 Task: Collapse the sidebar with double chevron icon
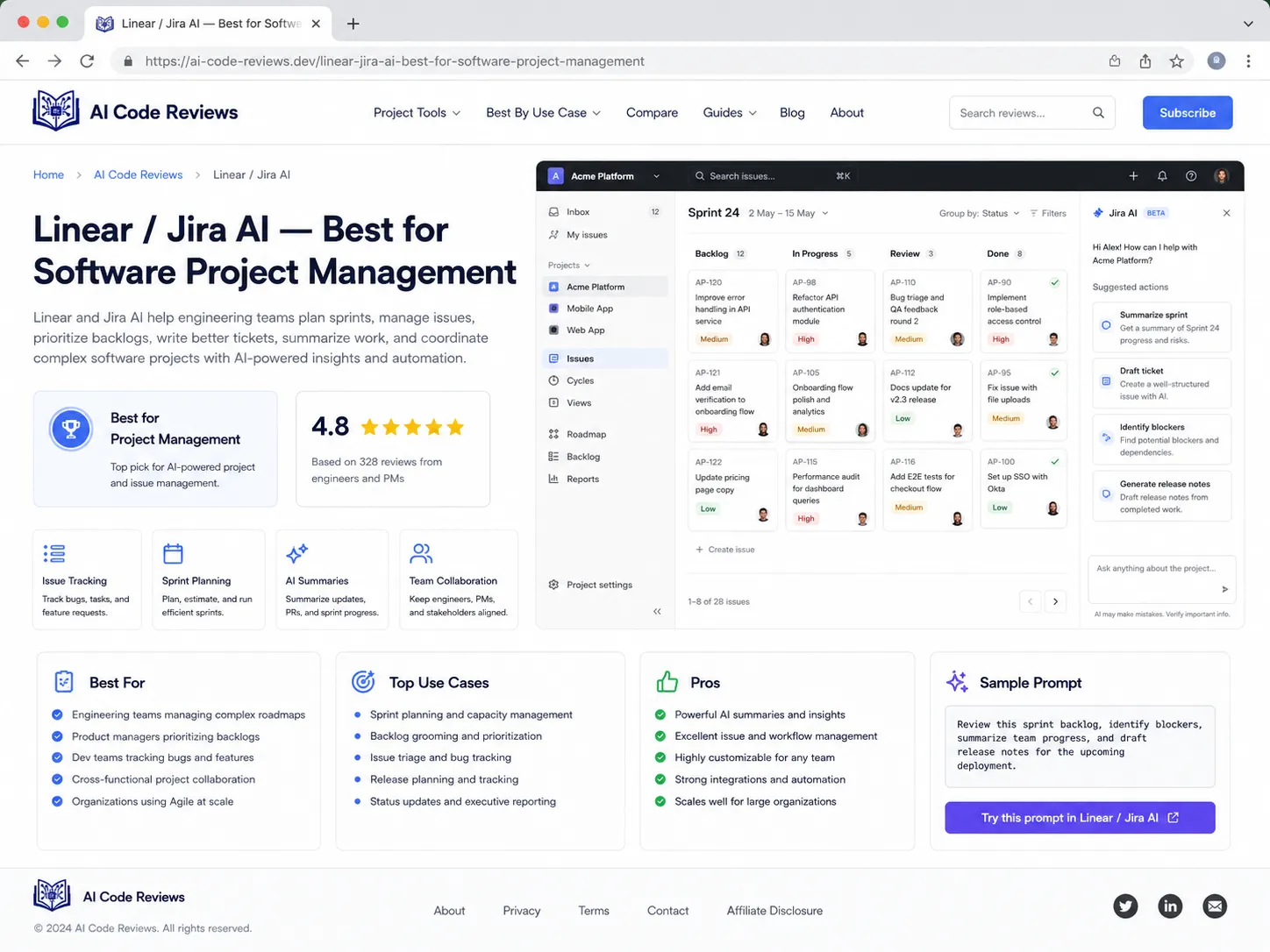click(657, 612)
